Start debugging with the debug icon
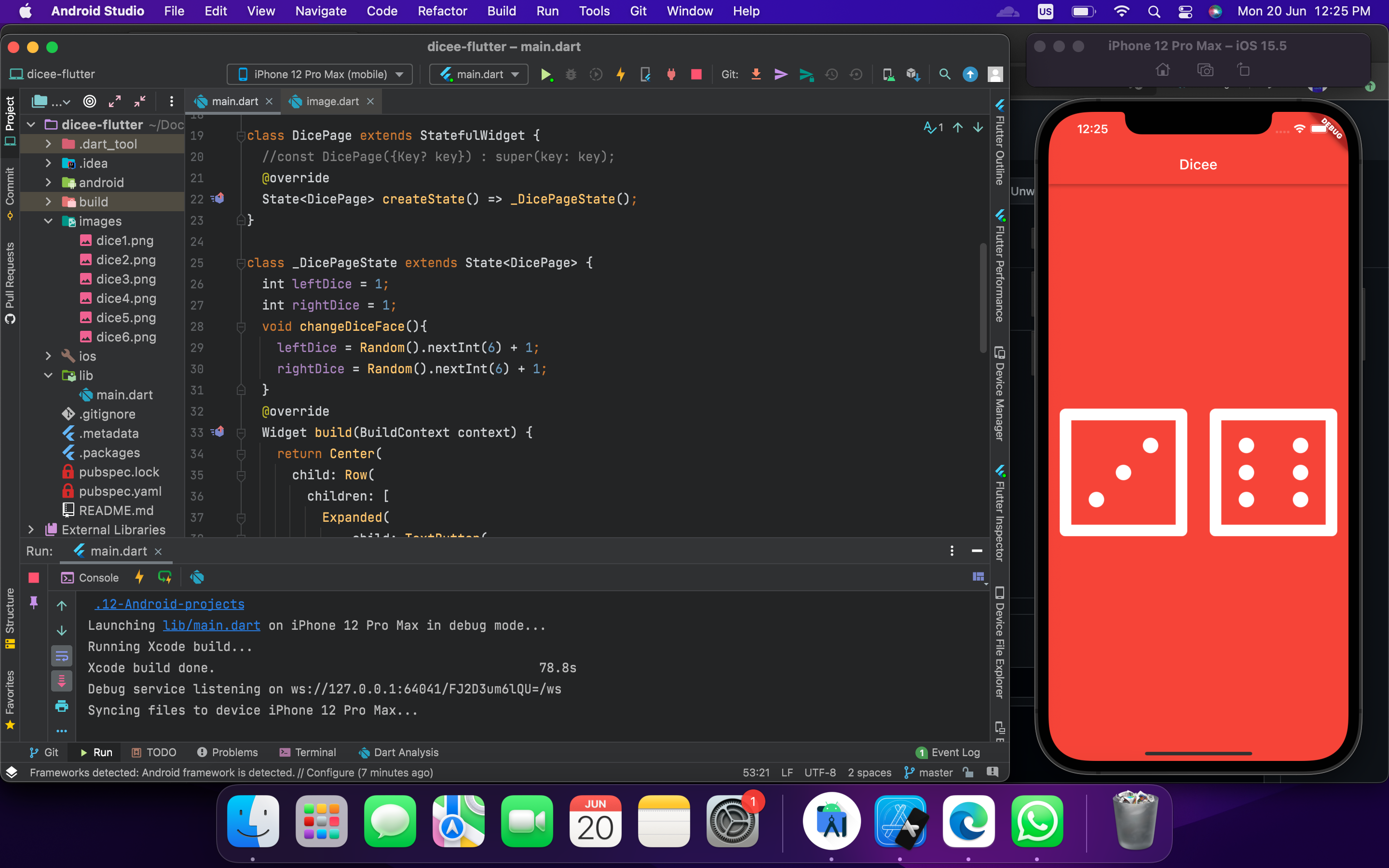 [571, 74]
